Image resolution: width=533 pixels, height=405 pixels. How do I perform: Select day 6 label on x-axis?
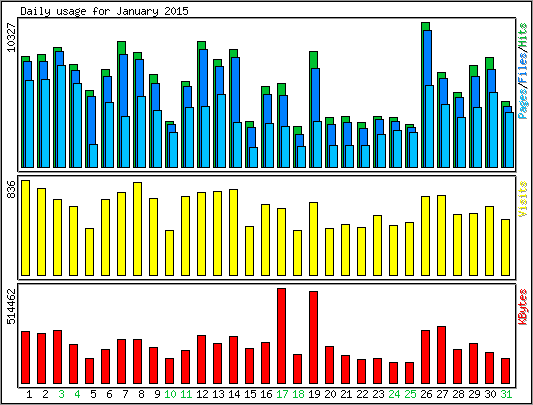109,394
